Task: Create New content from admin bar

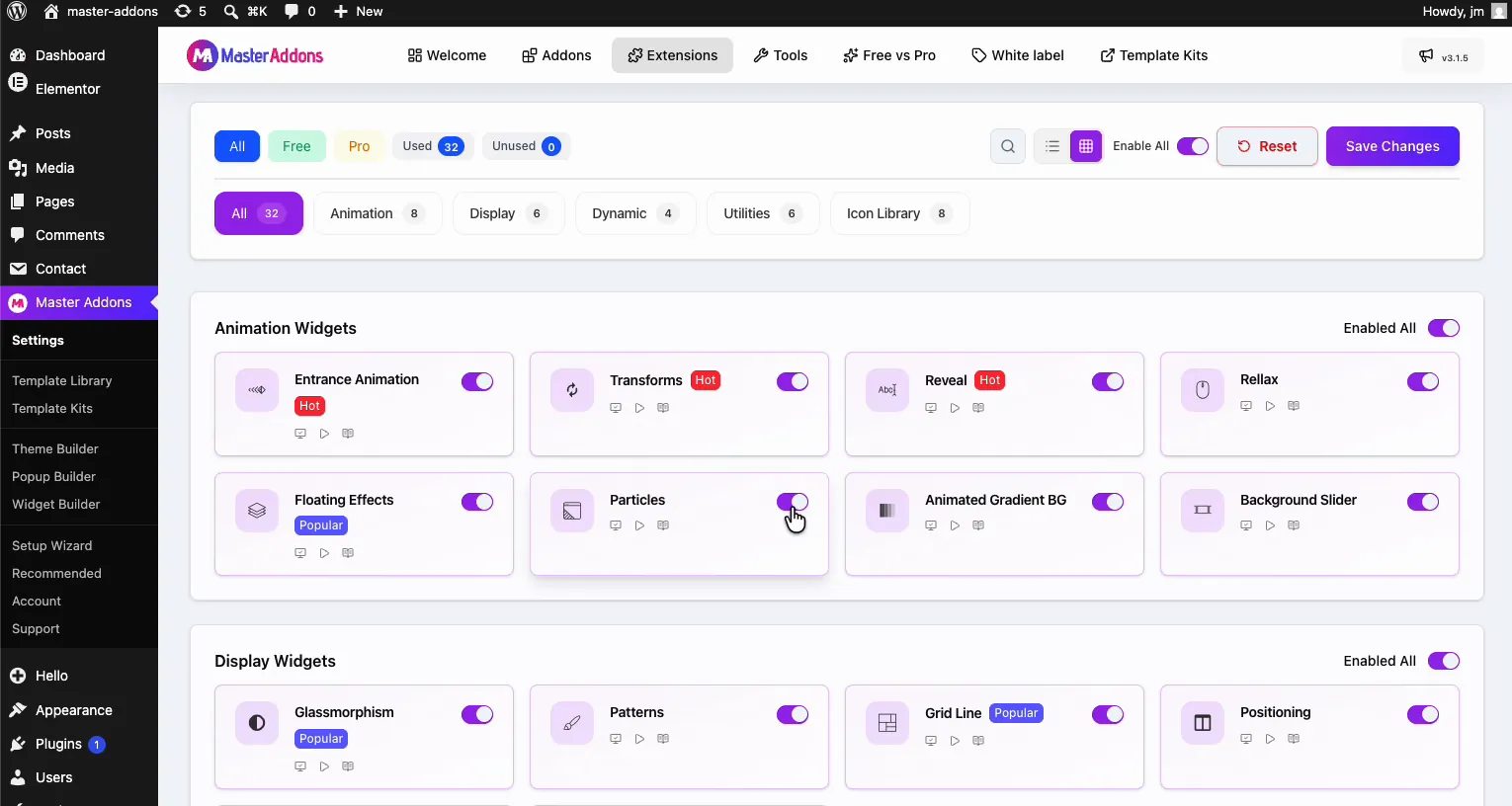Action: (x=358, y=12)
